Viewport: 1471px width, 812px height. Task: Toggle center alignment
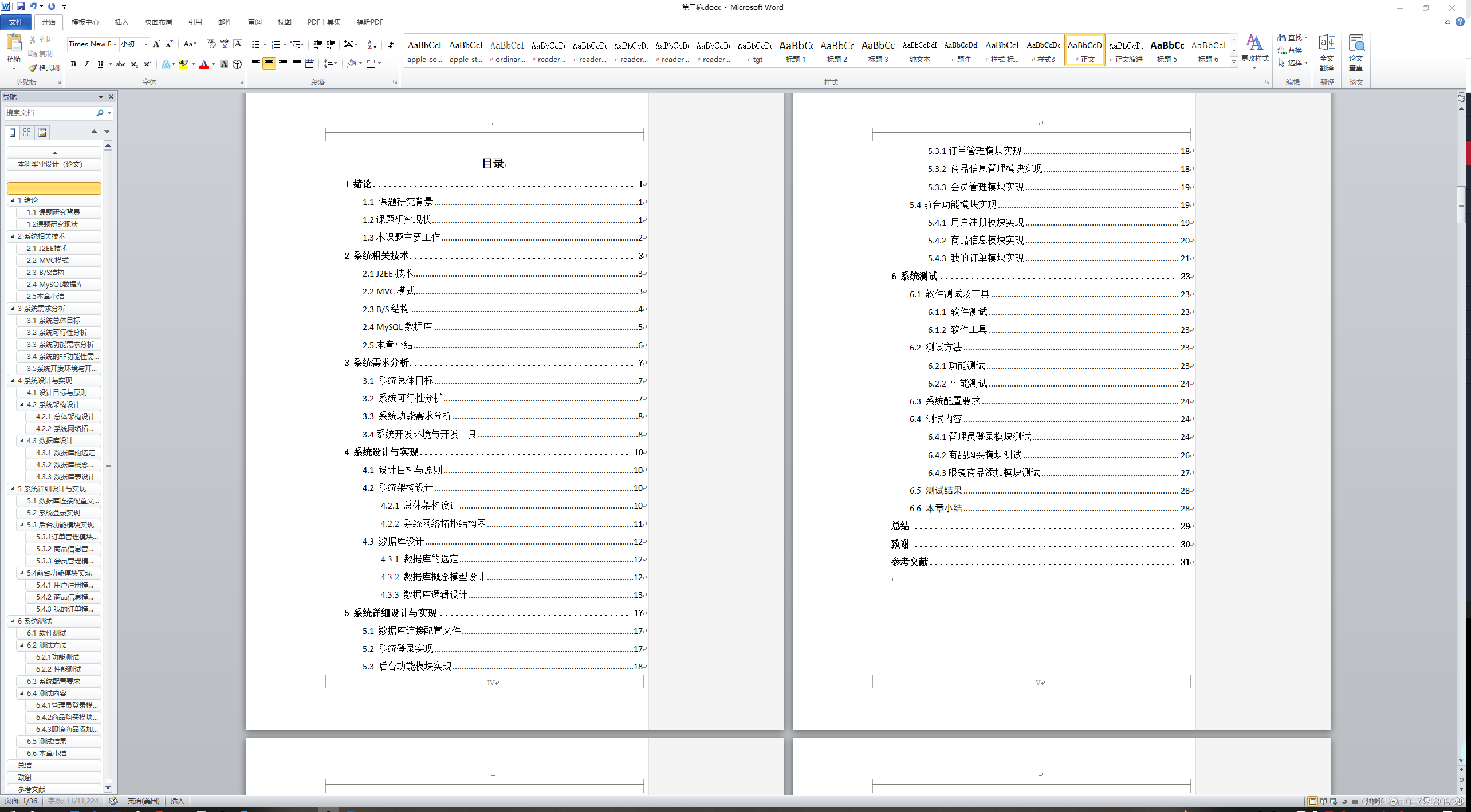point(269,64)
